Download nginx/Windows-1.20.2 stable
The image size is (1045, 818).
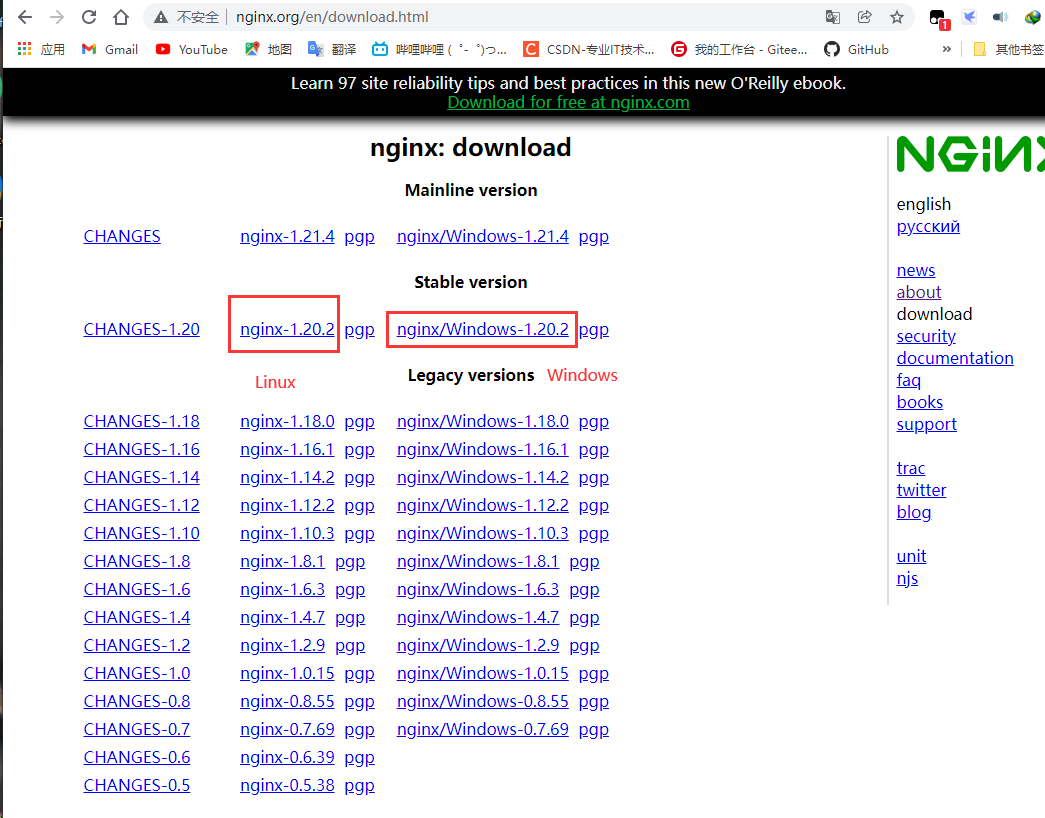[x=483, y=329]
